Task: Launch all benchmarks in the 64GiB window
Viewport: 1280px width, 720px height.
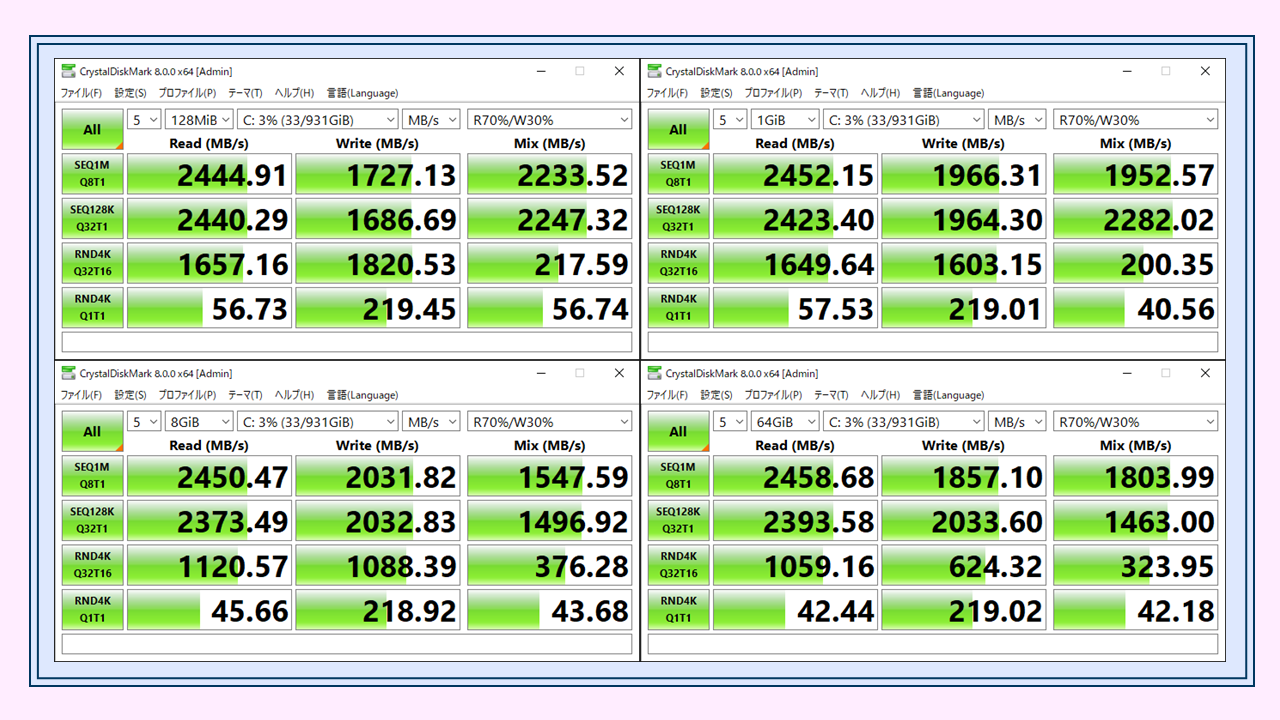Action: click(x=678, y=431)
